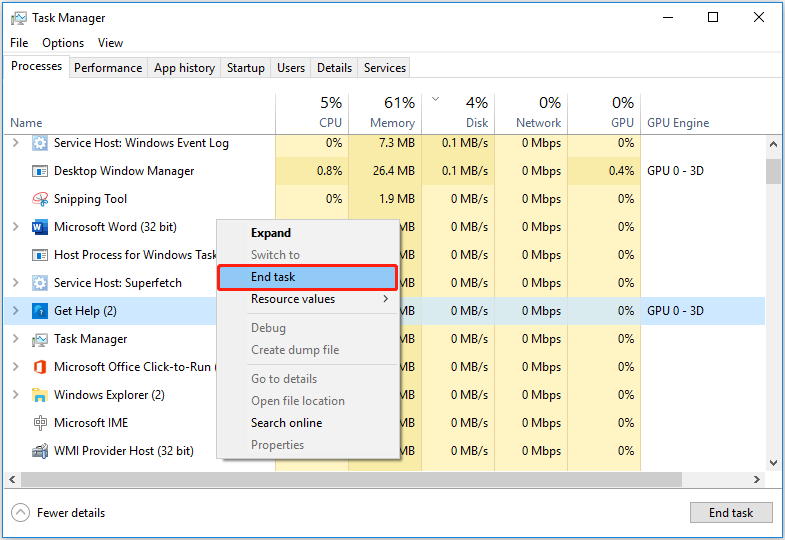The image size is (785, 540).
Task: Expand Service Host: Windows Event Log
Action: 15,143
